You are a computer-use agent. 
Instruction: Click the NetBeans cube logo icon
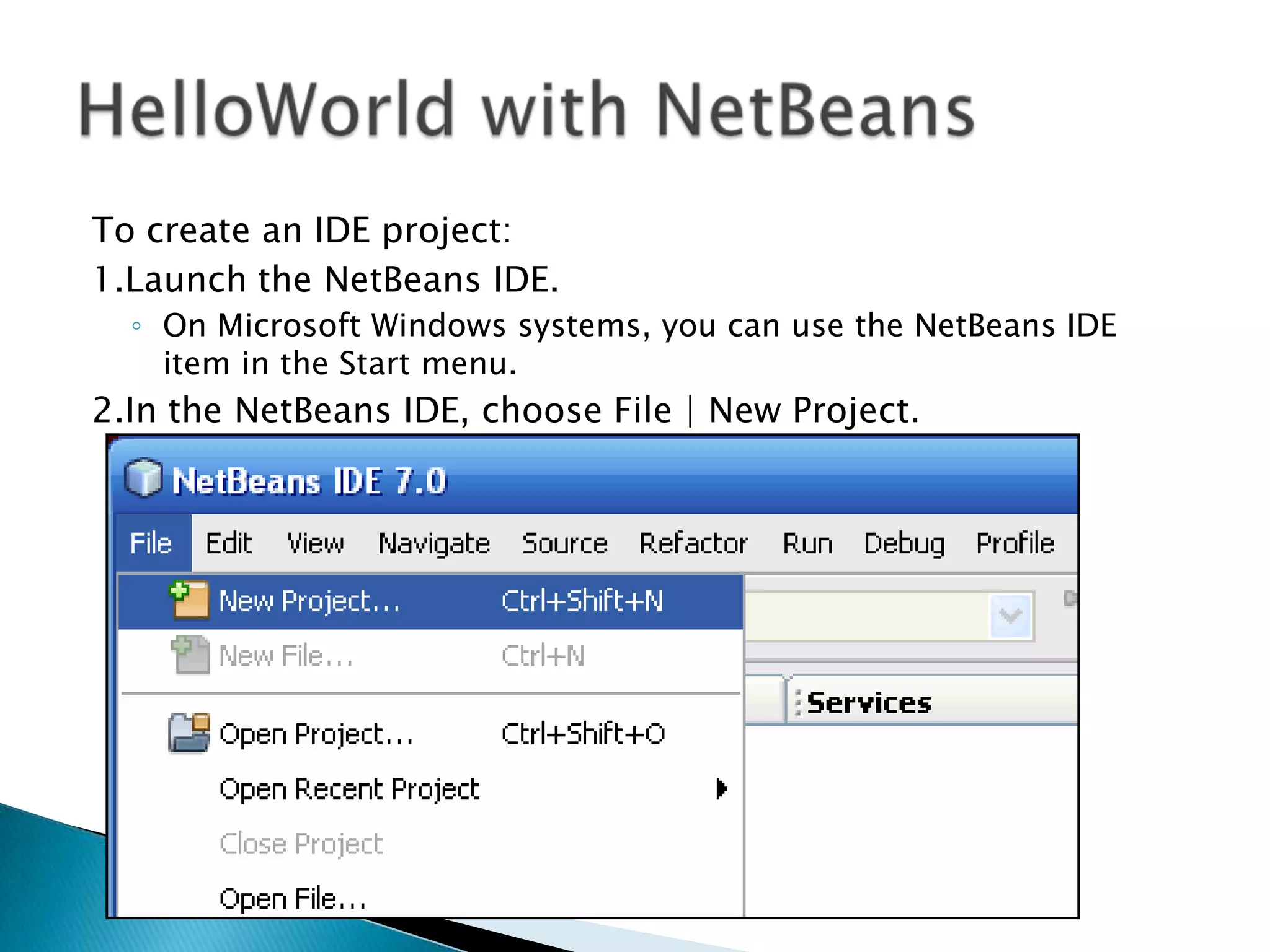click(143, 478)
